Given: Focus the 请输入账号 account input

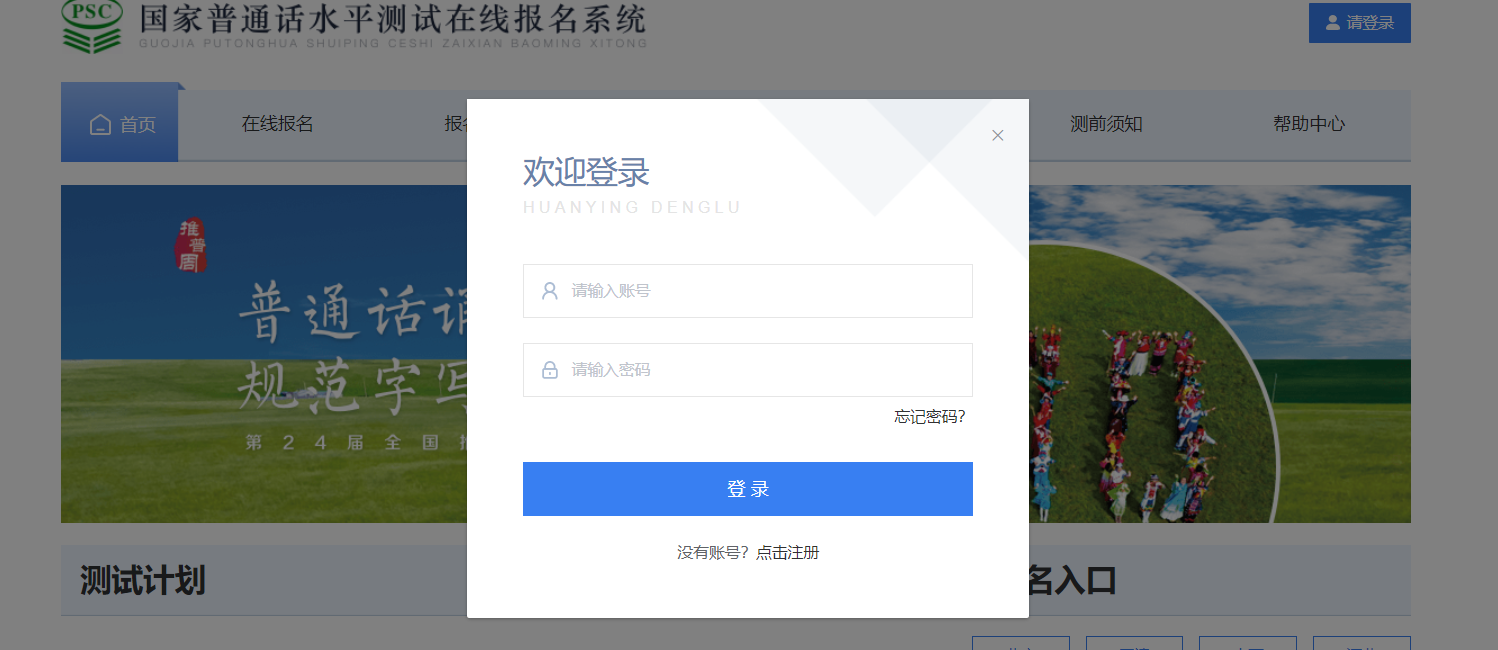Looking at the screenshot, I should (x=747, y=291).
